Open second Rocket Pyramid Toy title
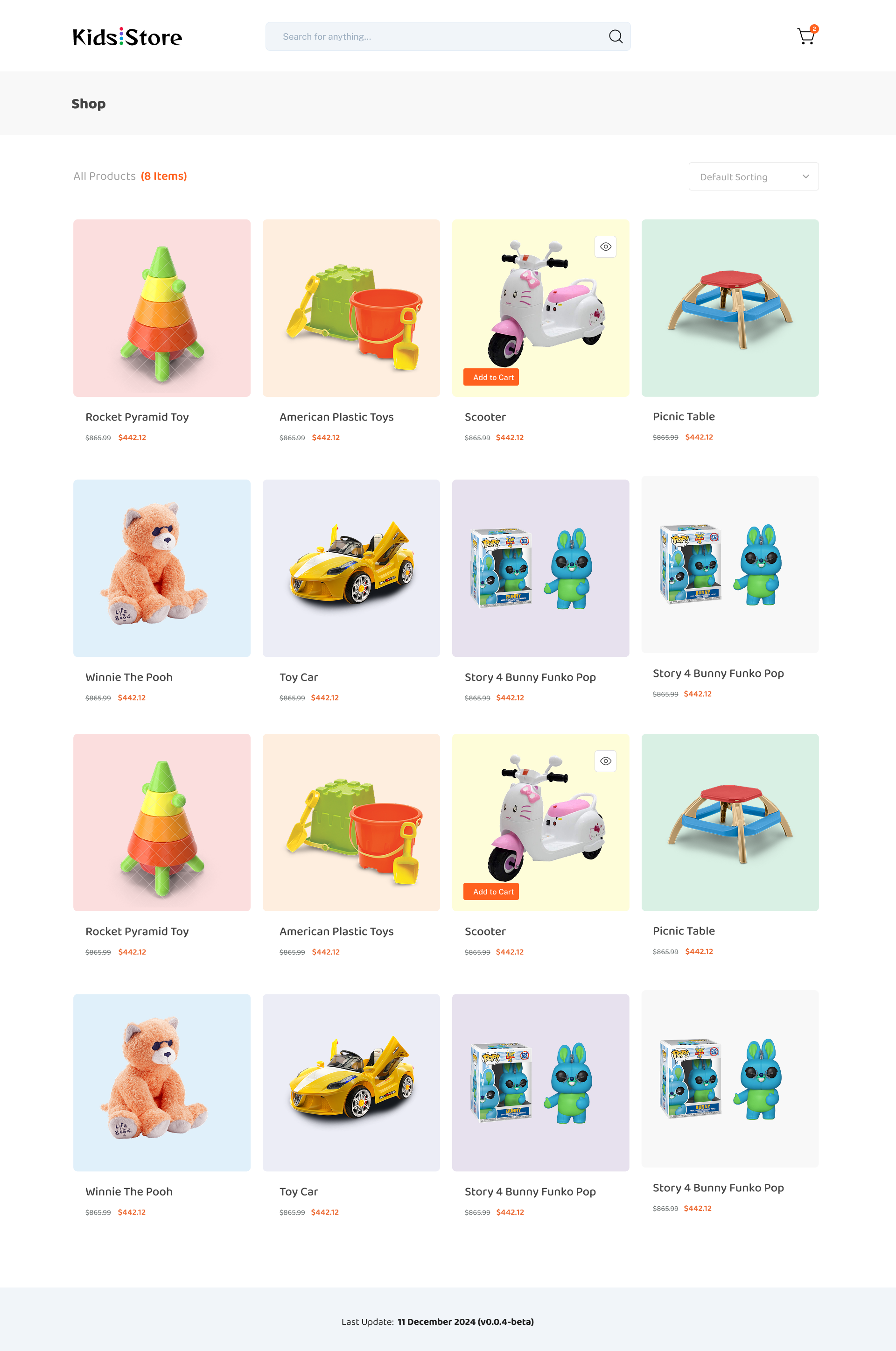The image size is (896, 1351). 137,931
